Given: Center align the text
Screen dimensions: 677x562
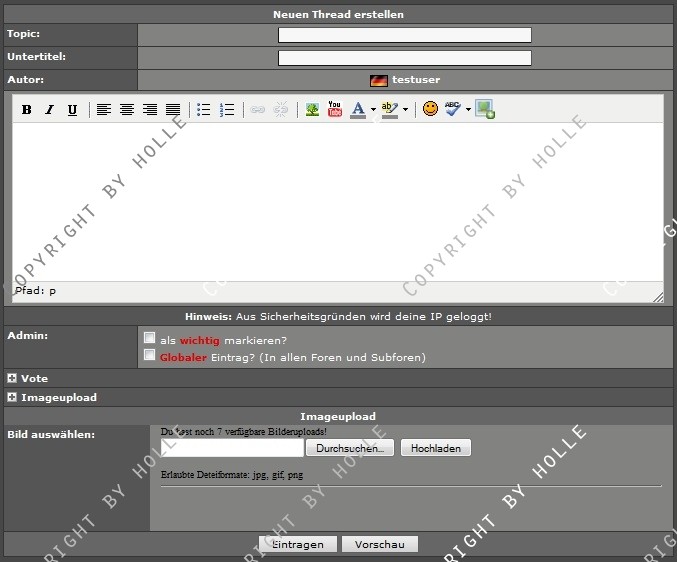Looking at the screenshot, I should 127,110.
